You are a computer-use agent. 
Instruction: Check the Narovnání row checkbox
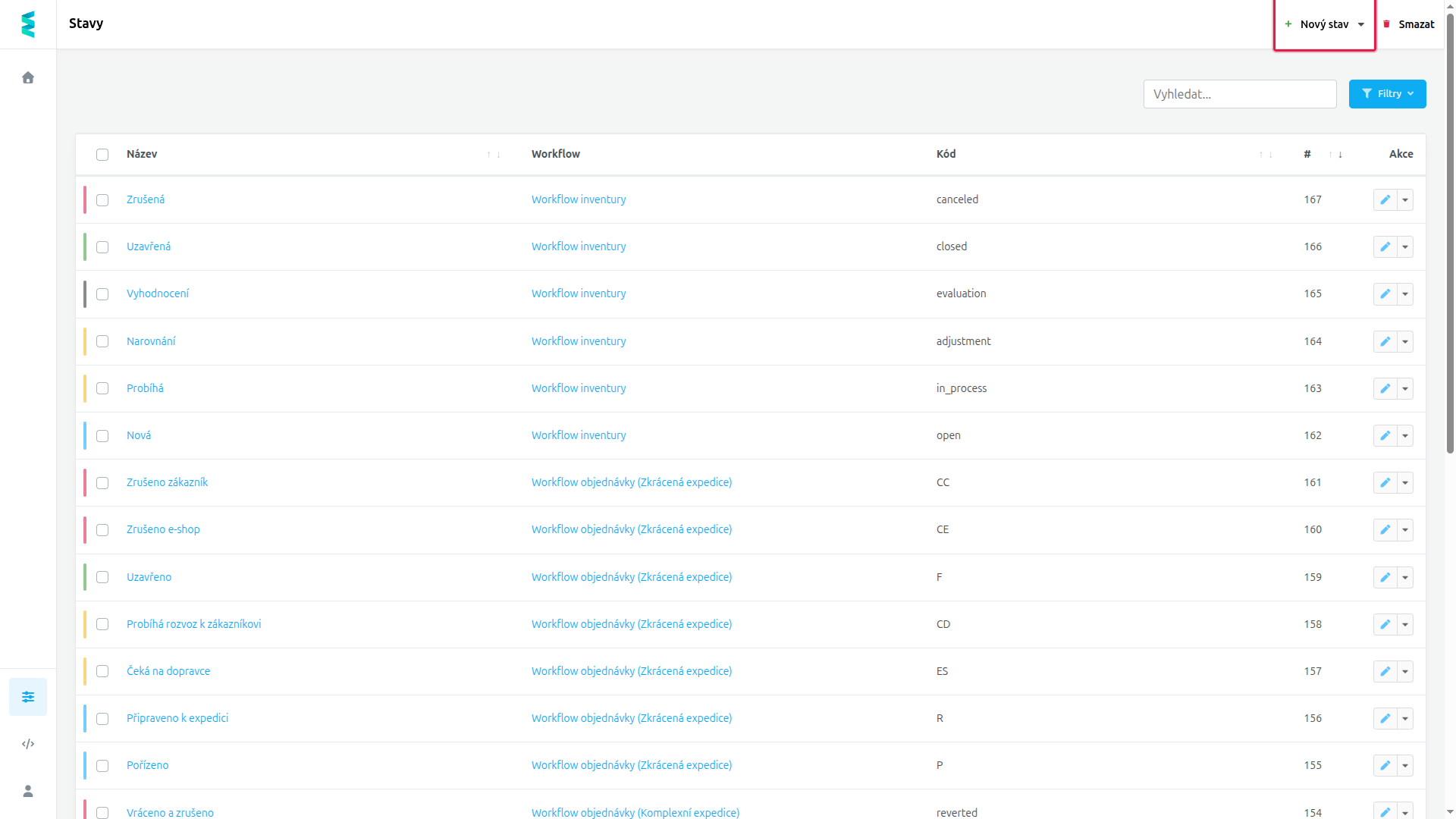click(x=102, y=341)
